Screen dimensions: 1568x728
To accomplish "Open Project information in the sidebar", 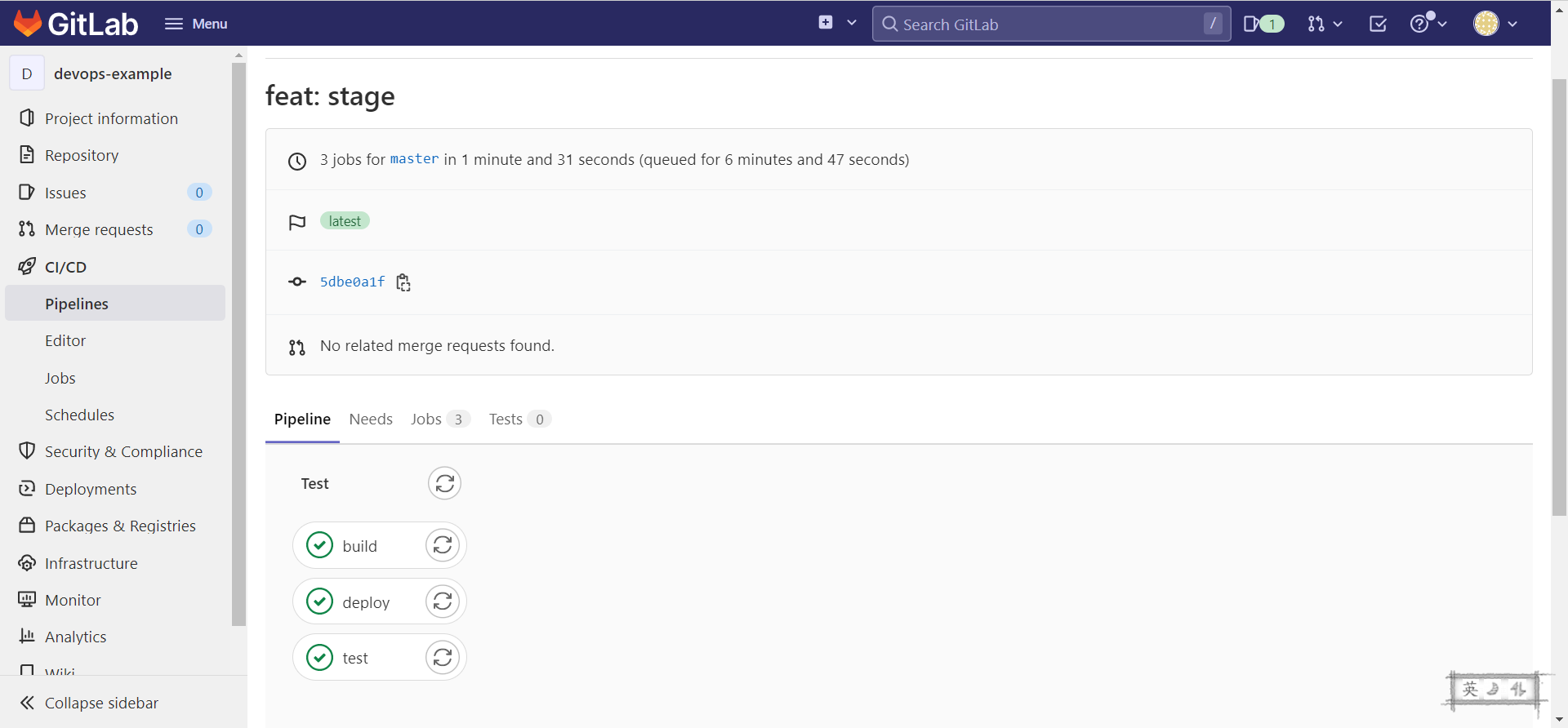I will click(x=111, y=118).
